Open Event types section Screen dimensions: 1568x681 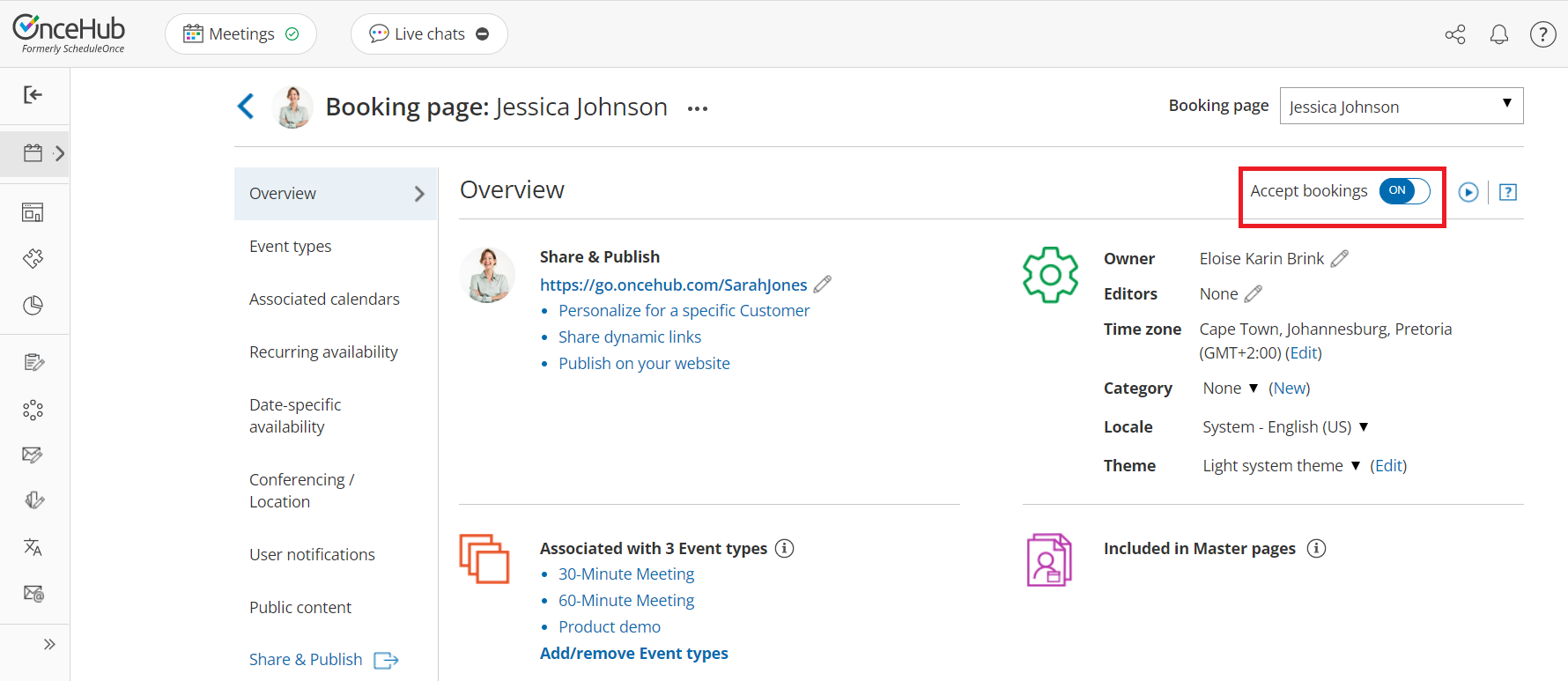[290, 247]
